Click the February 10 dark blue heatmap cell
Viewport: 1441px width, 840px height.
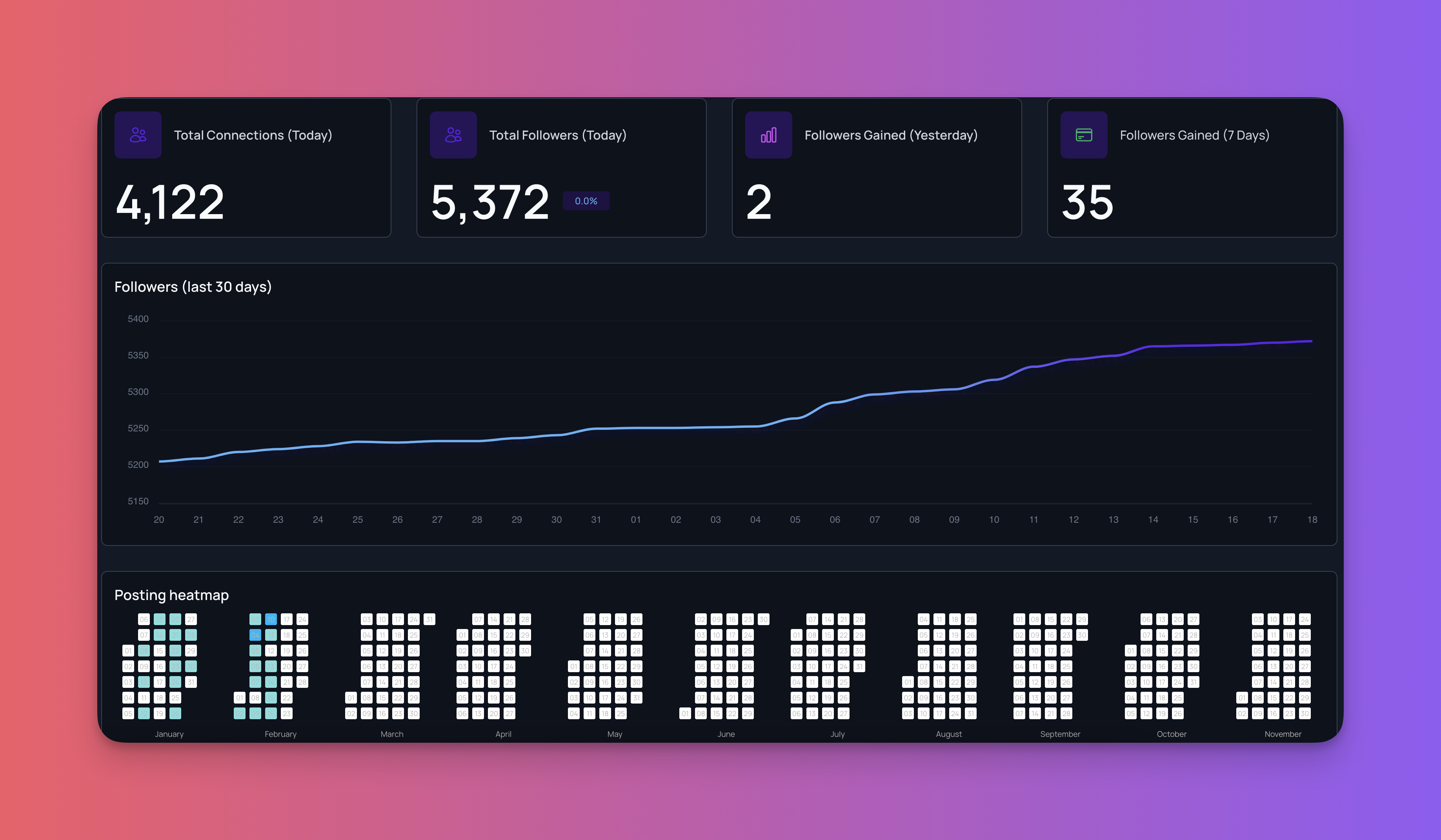271,619
